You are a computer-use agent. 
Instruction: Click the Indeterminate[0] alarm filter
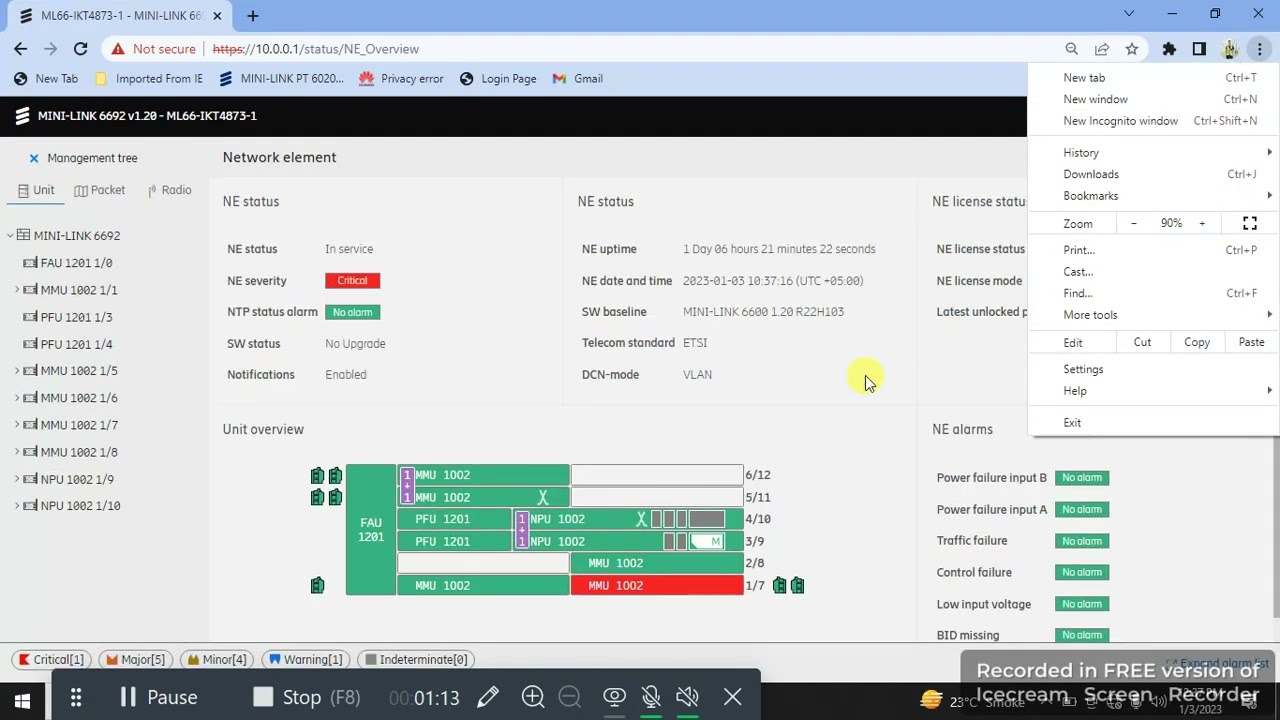(416, 660)
